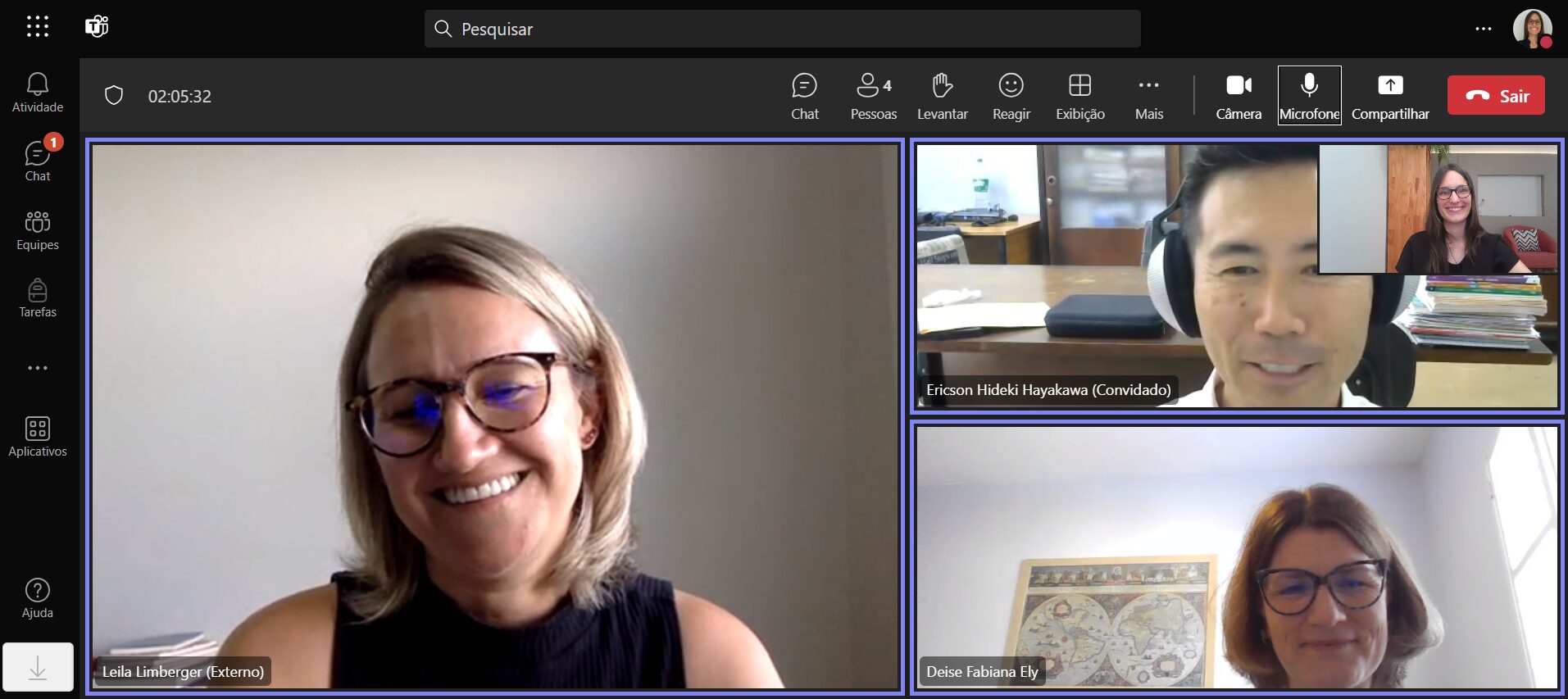The width and height of the screenshot is (1568, 699).
Task: Expand the Mais meeting options
Action: pos(1148,95)
